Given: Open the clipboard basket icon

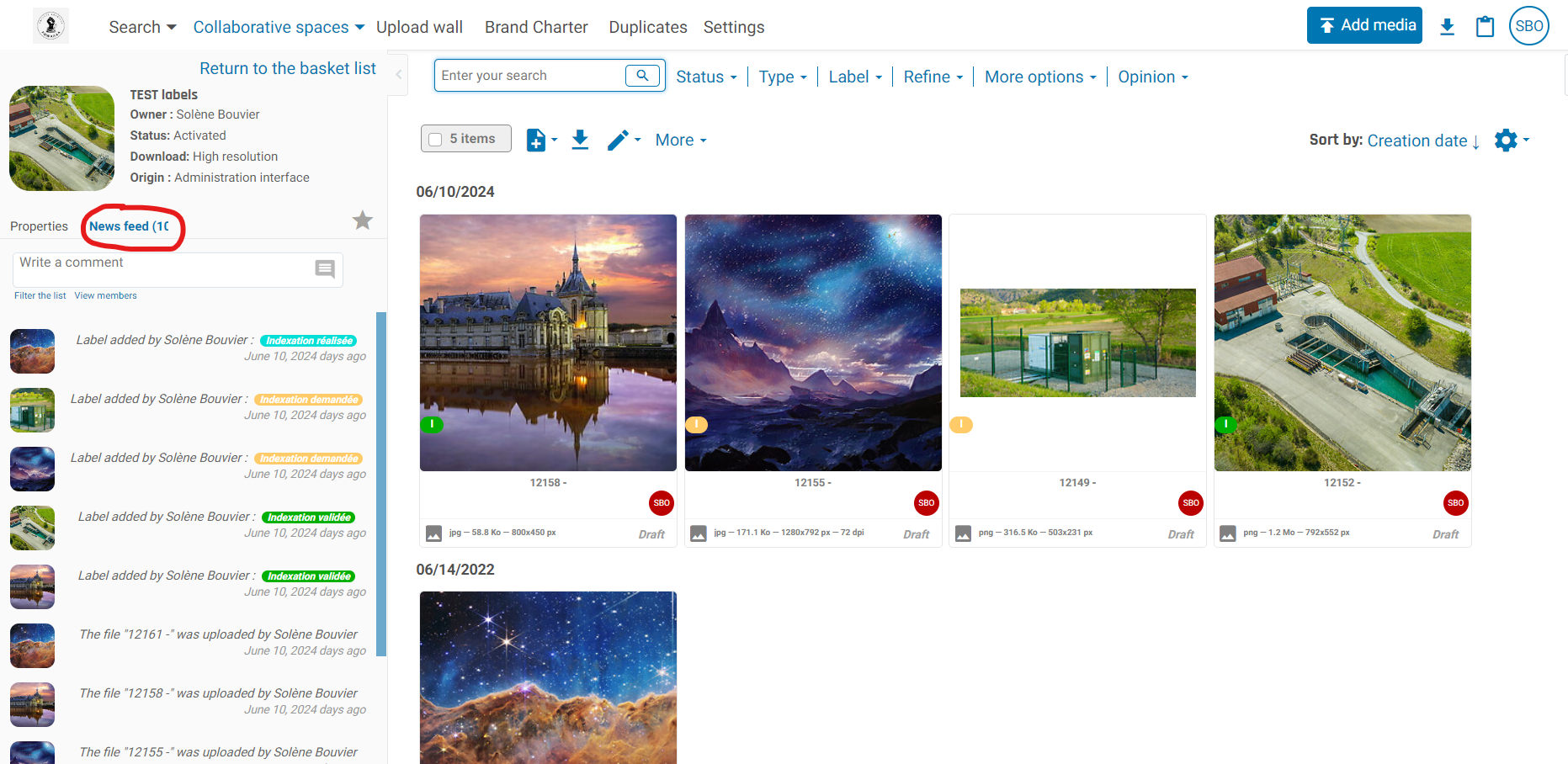Looking at the screenshot, I should [1485, 27].
